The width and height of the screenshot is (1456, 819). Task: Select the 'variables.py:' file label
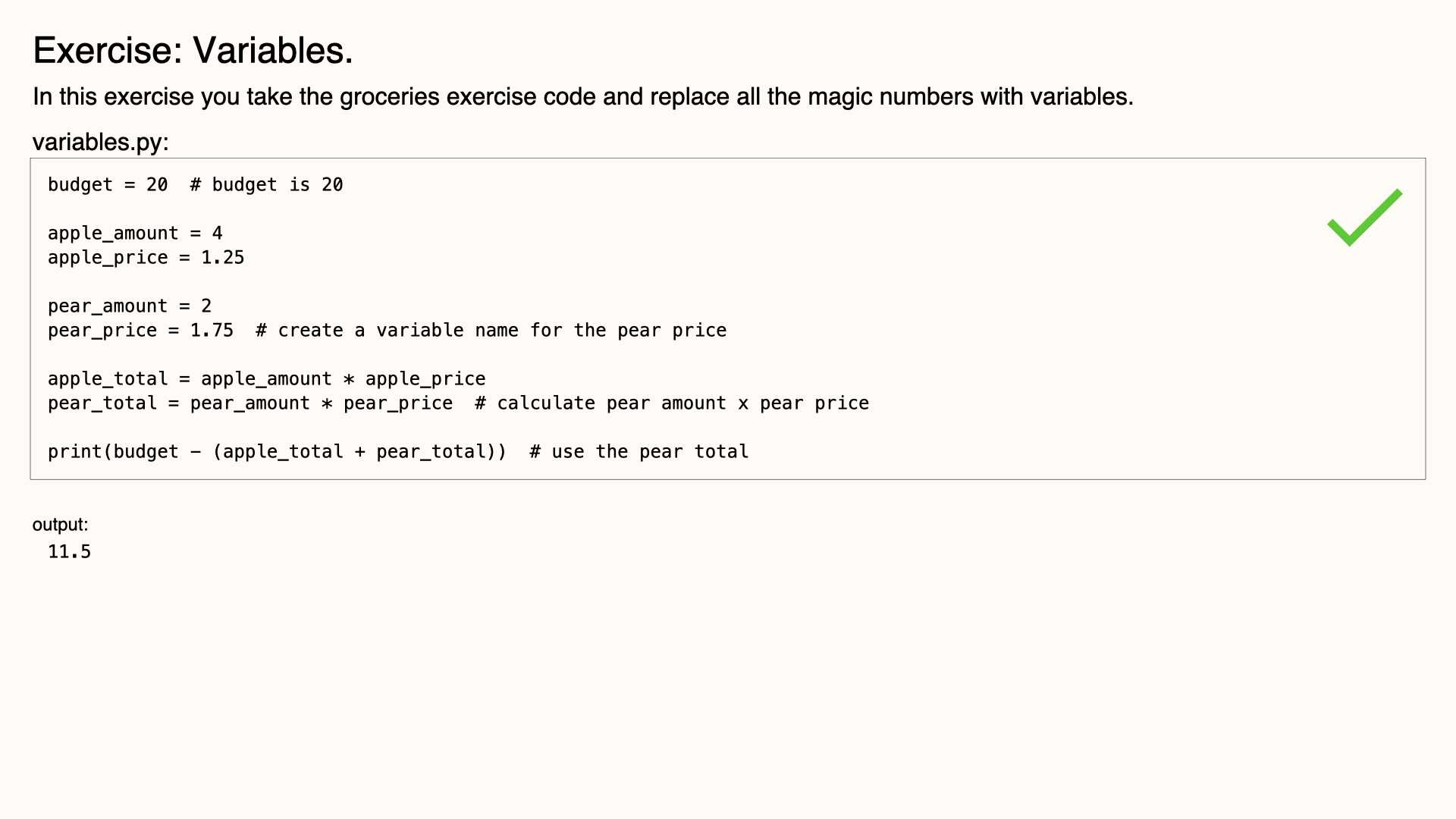click(x=100, y=142)
